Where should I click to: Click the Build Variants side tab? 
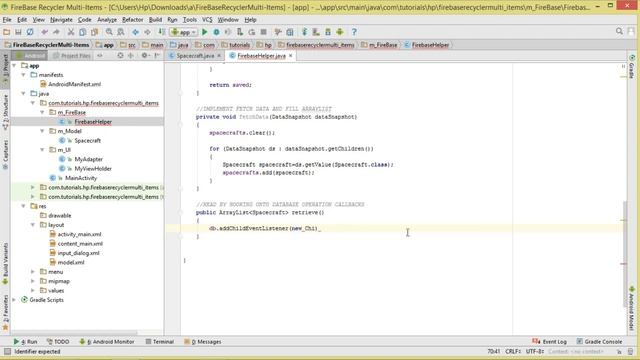(x=5, y=264)
